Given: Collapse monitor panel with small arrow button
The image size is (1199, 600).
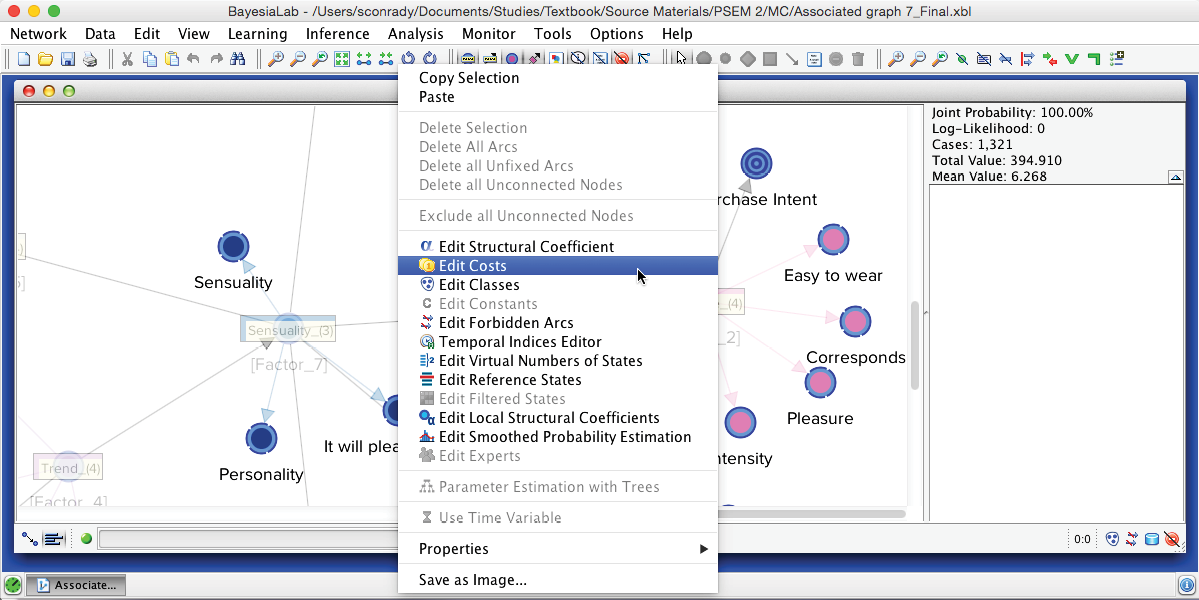Looking at the screenshot, I should click(1177, 177).
